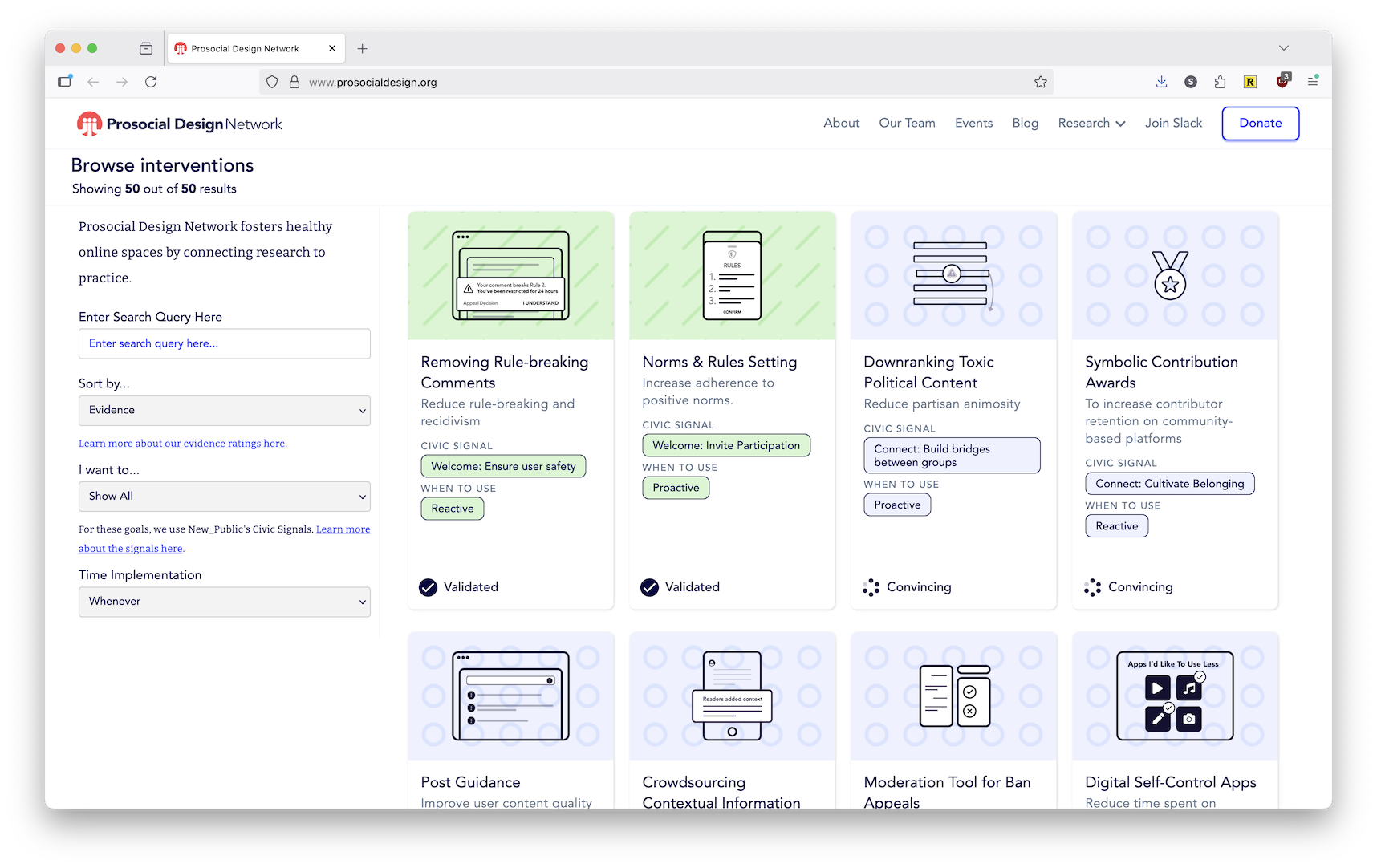
Task: Click the extensions puzzle-piece icon
Action: 1221,81
